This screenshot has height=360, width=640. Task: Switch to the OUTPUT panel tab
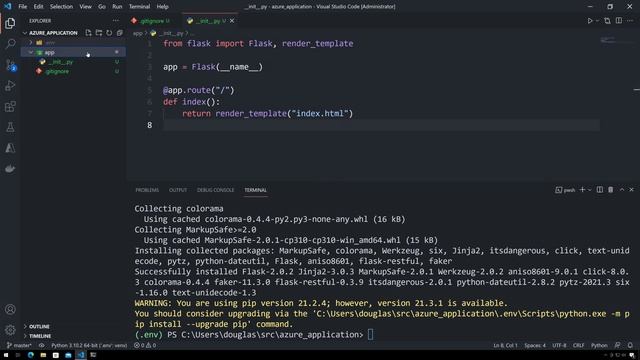(x=178, y=190)
